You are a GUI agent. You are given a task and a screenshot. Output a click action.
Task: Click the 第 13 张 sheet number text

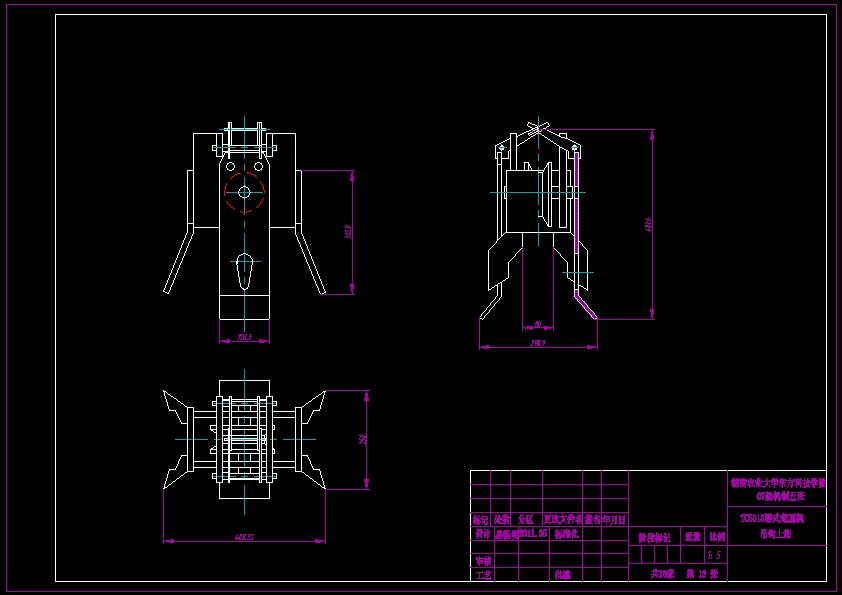coord(702,574)
